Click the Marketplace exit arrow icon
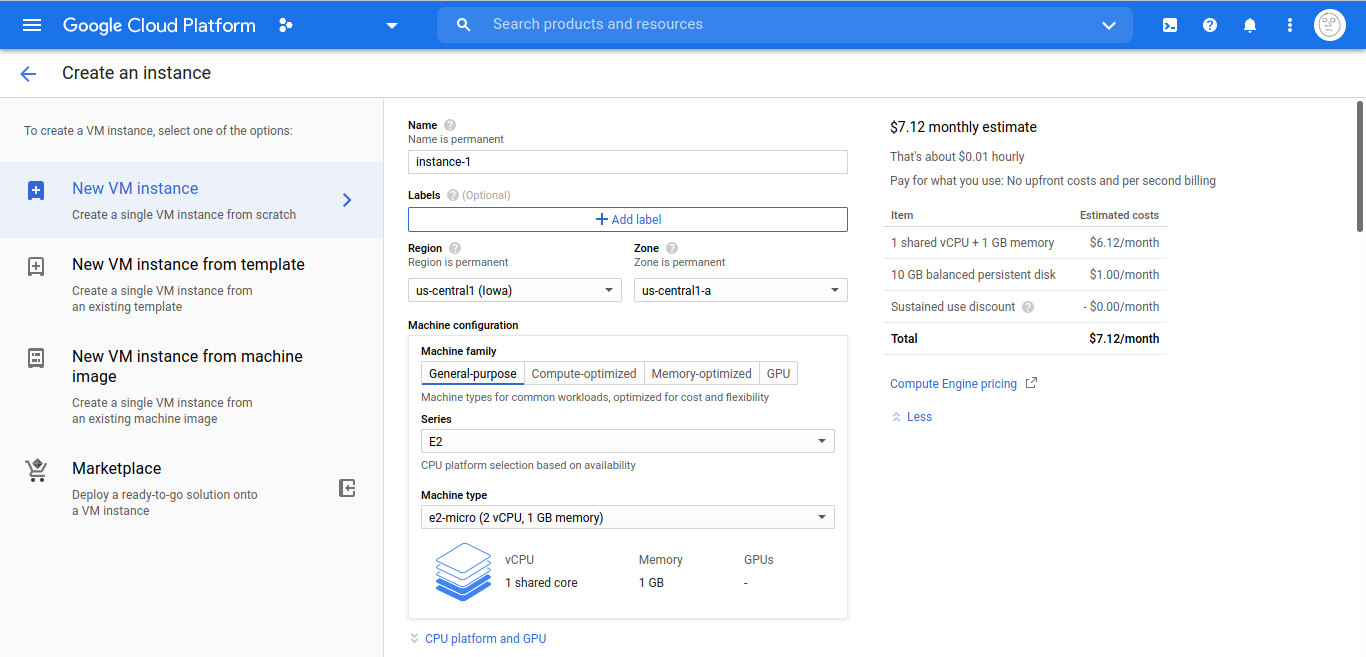 [347, 488]
